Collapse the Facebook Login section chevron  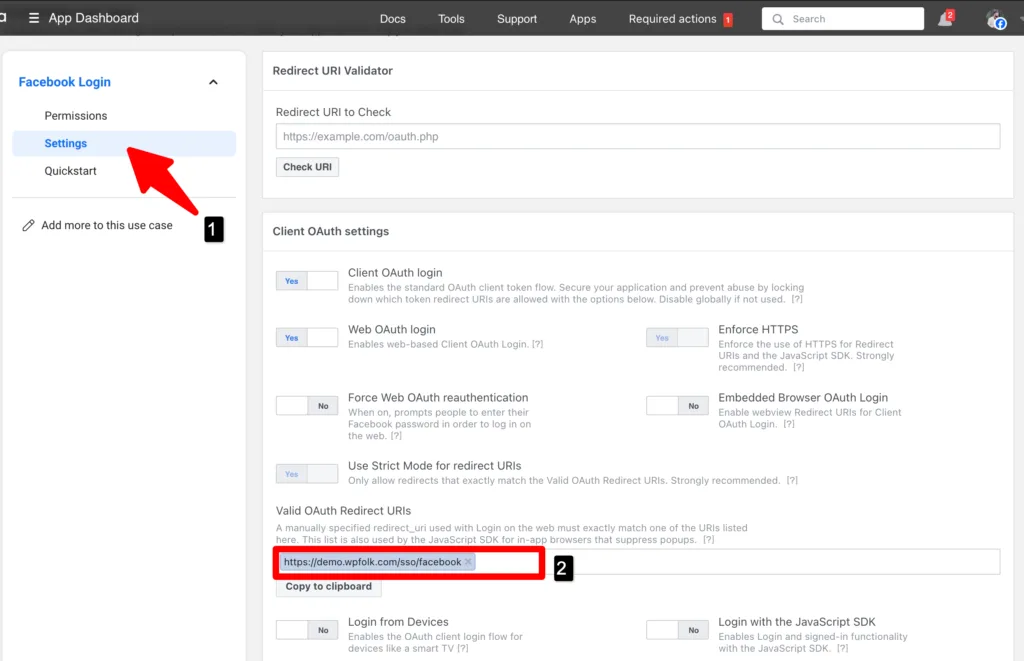tap(213, 82)
